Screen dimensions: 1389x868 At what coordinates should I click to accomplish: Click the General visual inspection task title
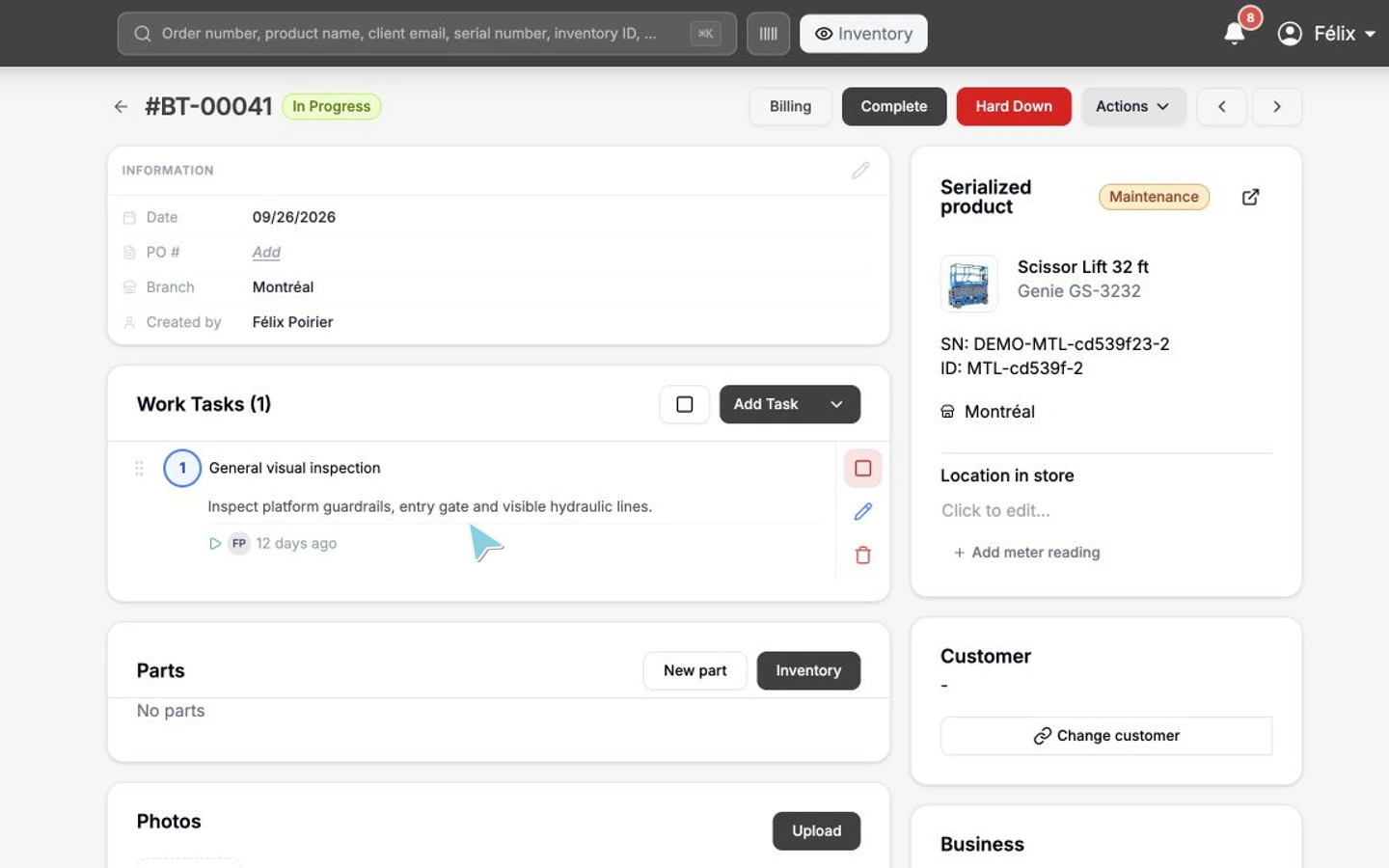pyautogui.click(x=295, y=468)
